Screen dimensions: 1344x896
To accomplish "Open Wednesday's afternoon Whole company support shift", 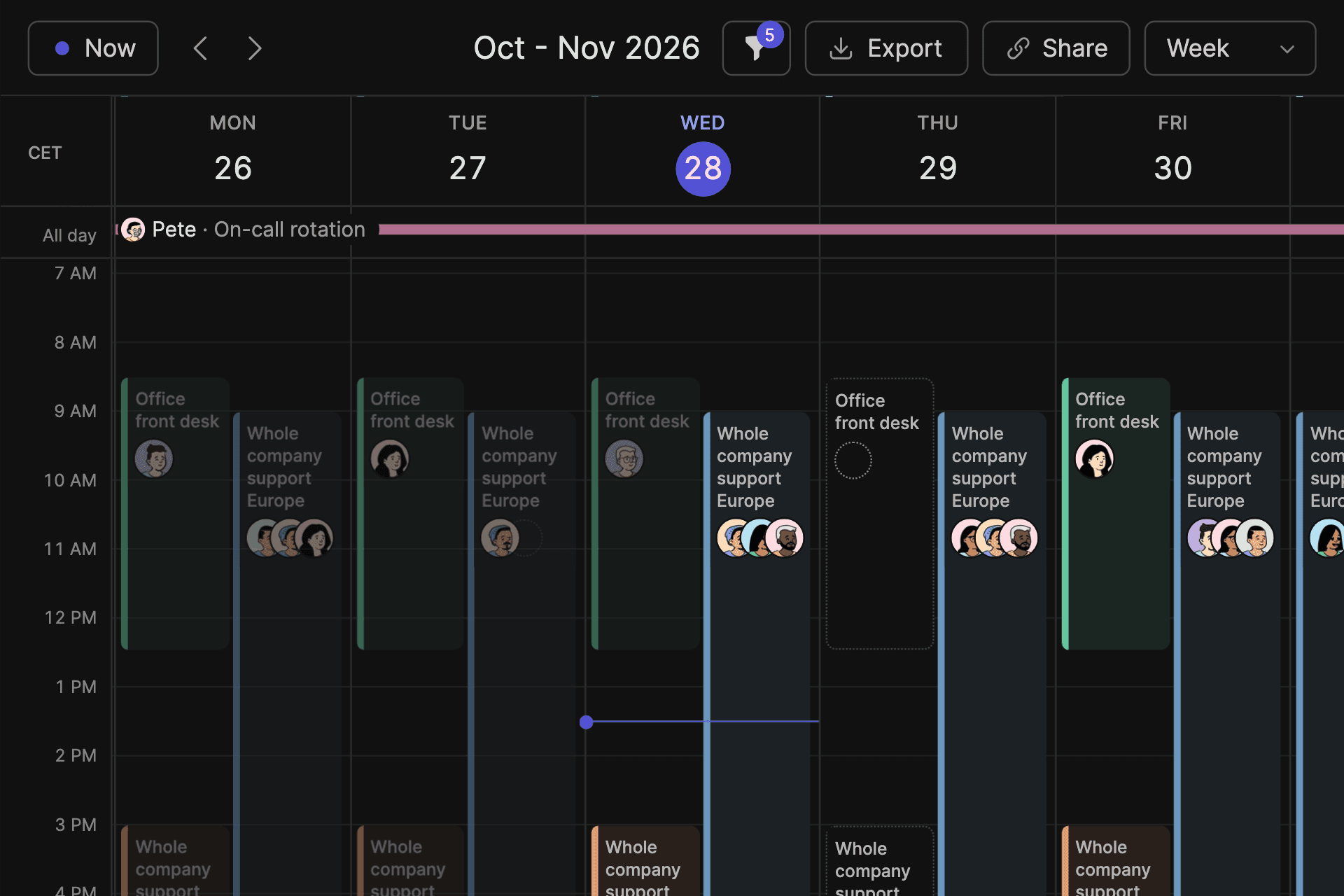I will pyautogui.click(x=645, y=861).
